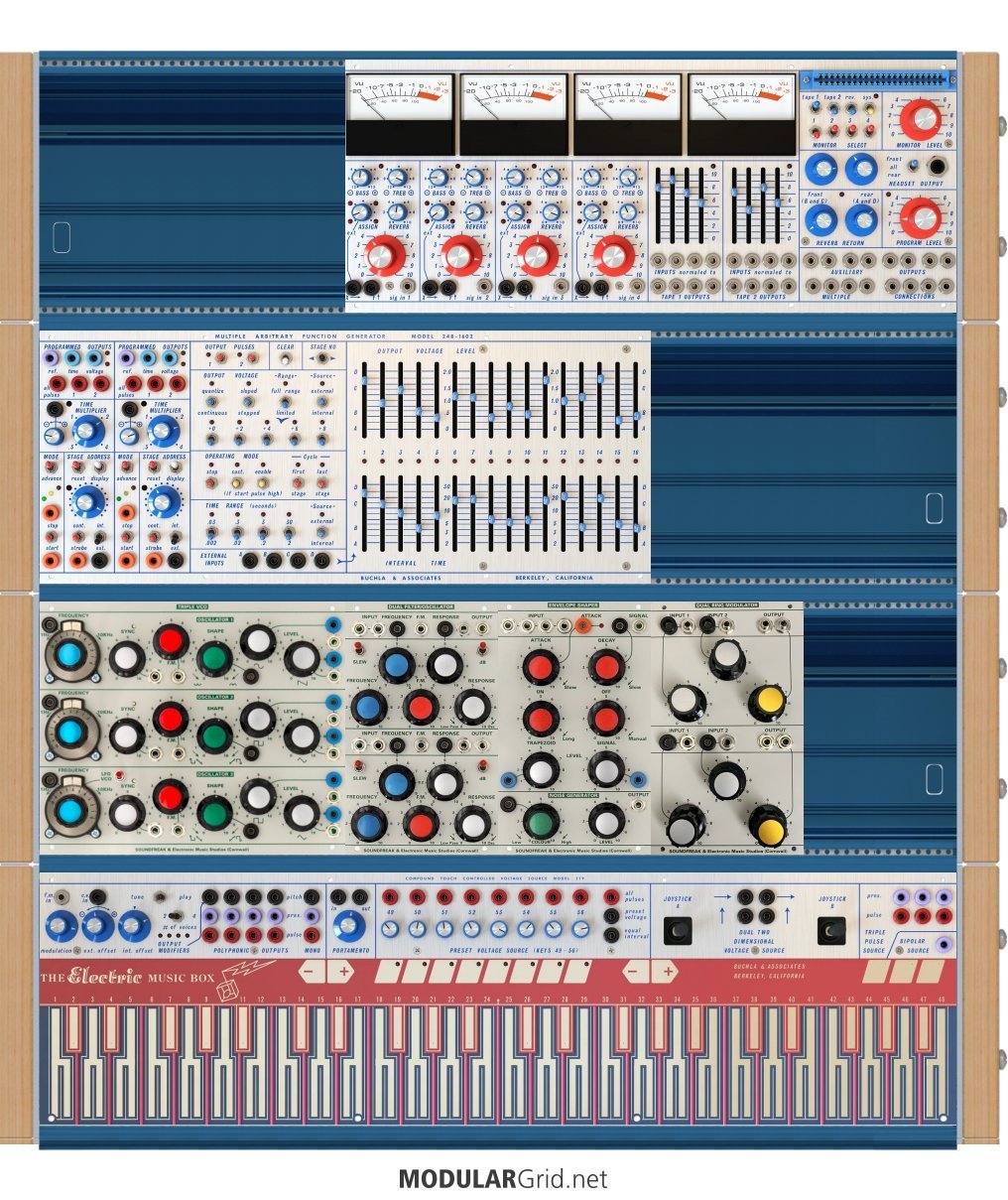Tap touch key 25 on the keyboard
Screen dimensions: 1008x1200
508,1062
